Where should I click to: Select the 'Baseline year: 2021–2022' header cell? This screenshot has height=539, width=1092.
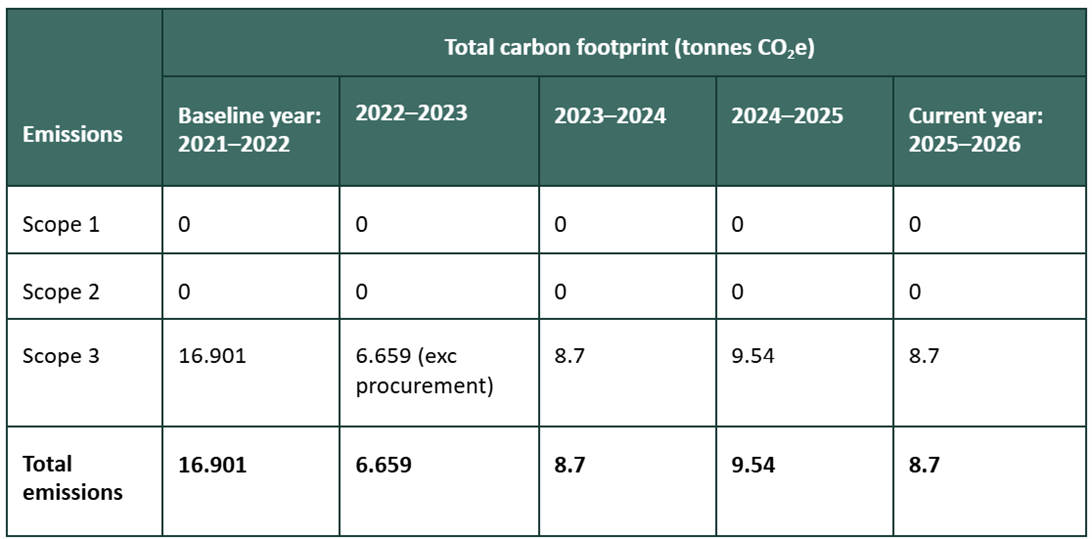249,130
